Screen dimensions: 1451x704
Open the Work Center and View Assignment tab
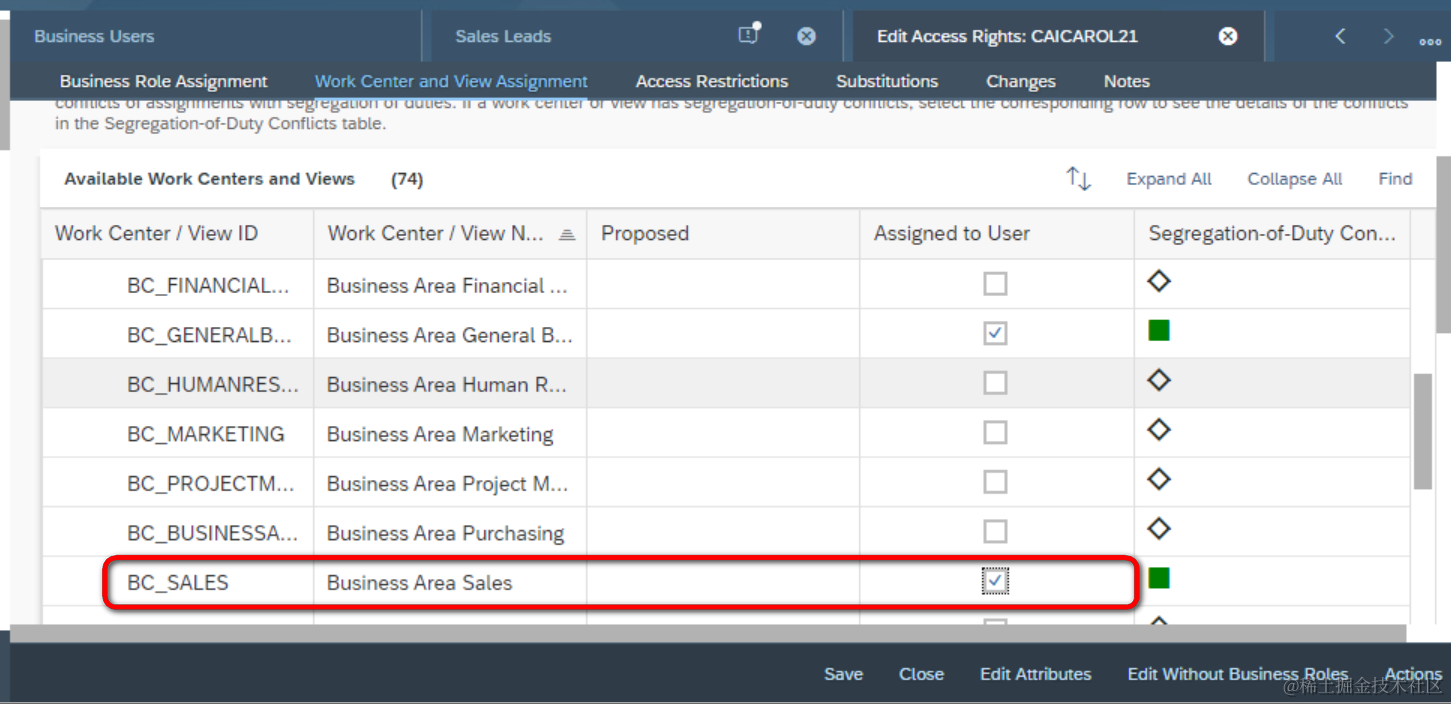(451, 82)
